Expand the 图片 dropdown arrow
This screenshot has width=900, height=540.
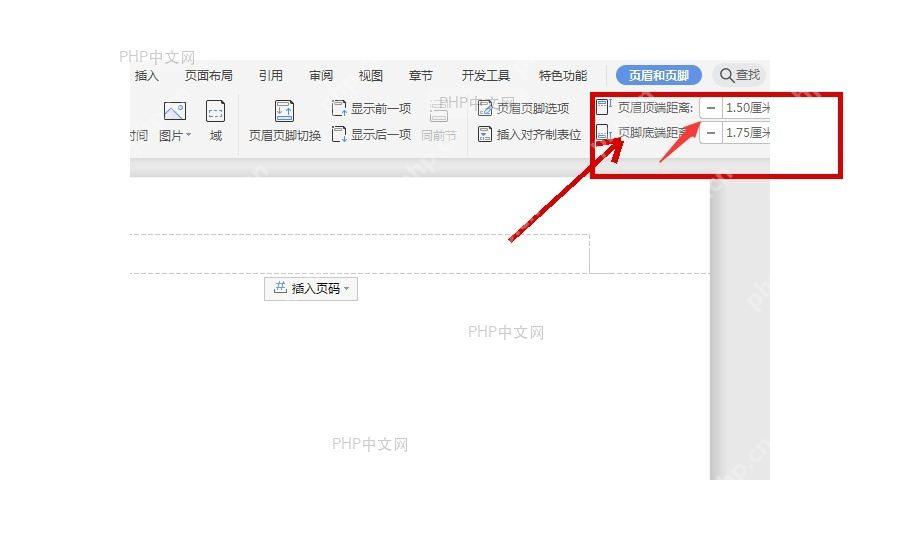[188, 135]
